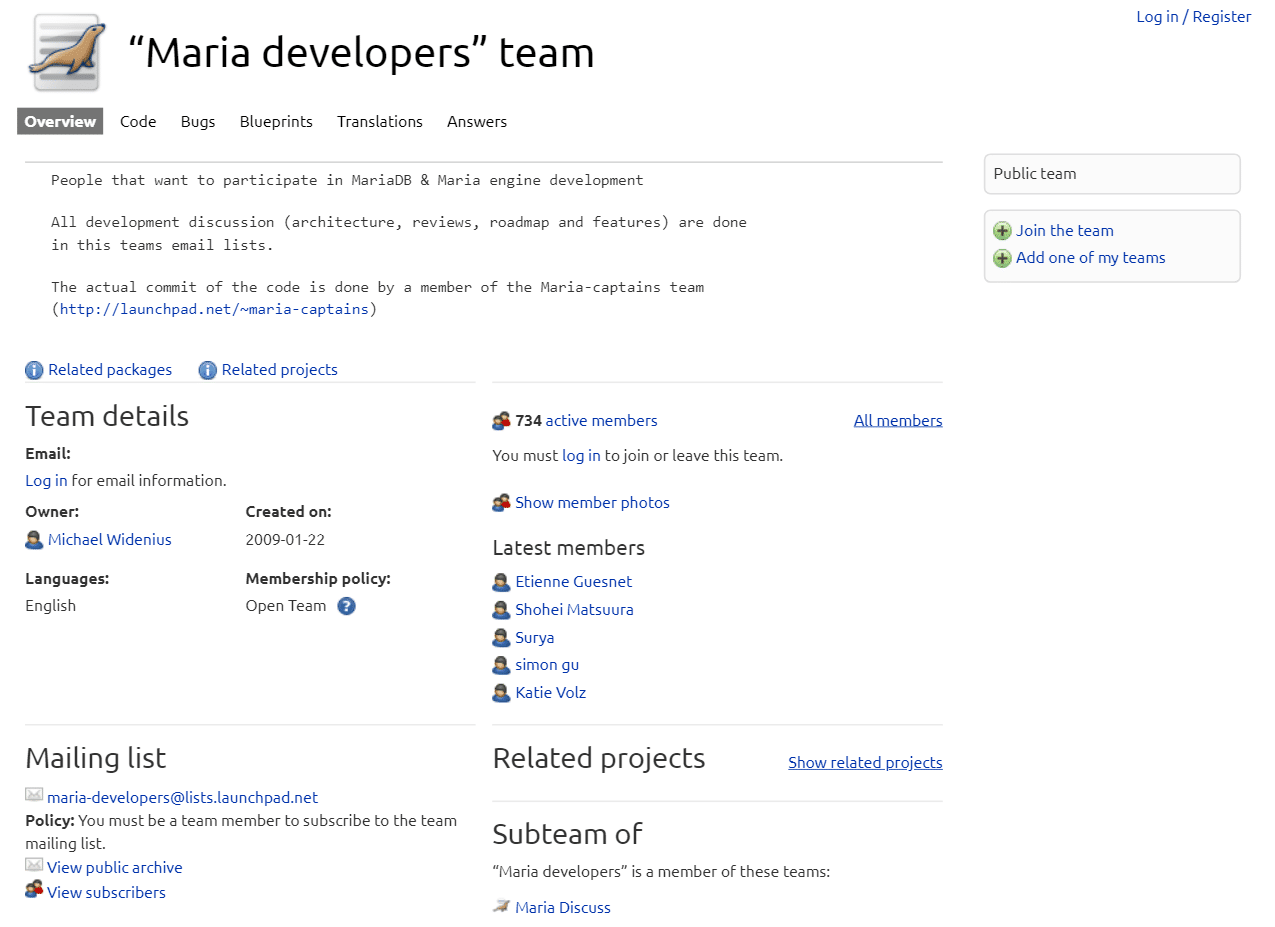Viewport: 1275px width, 927px height.
Task: Click the members icon beside 734 active members
Action: coord(501,420)
